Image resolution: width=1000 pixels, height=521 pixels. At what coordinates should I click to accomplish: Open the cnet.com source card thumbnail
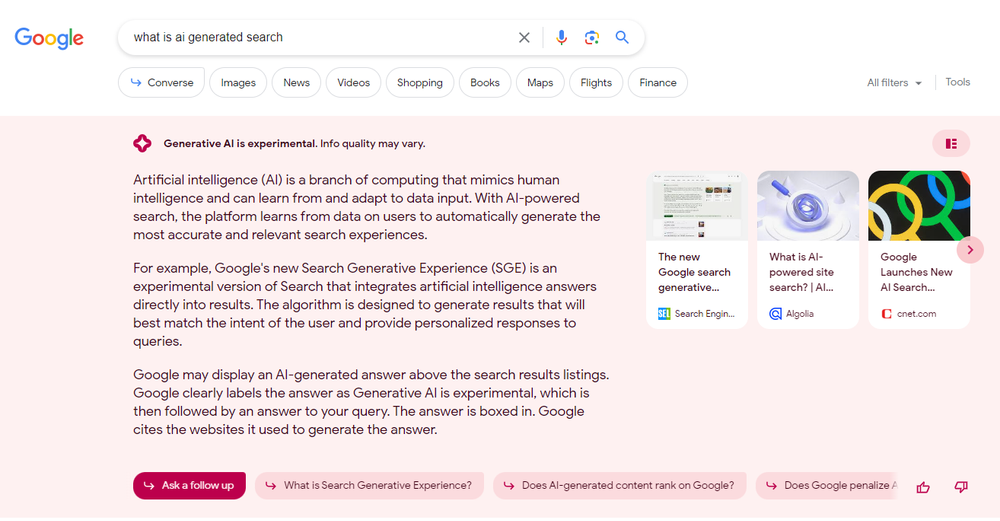[919, 205]
